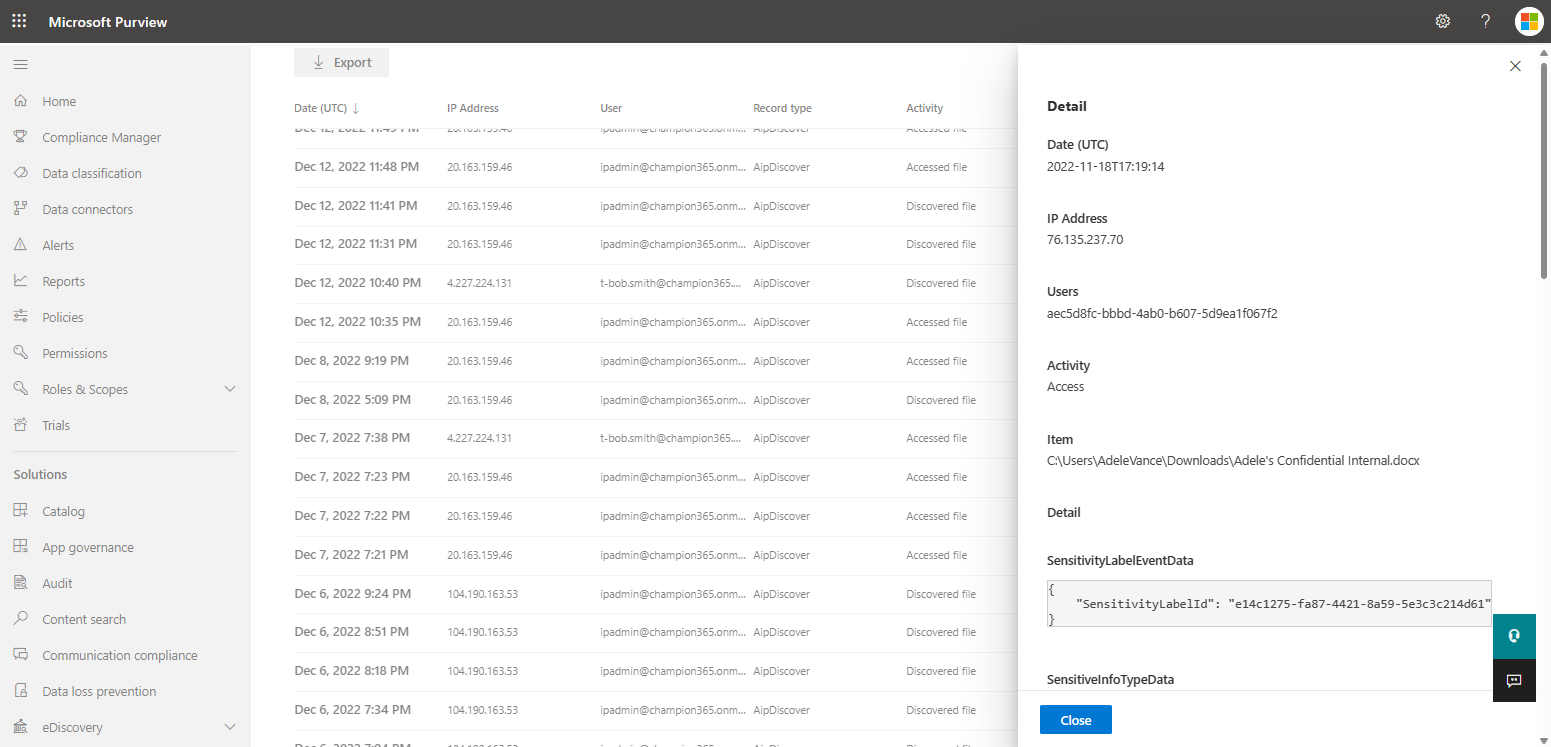1551x747 pixels.
Task: Click the Alerts triangle icon
Action: click(x=20, y=245)
